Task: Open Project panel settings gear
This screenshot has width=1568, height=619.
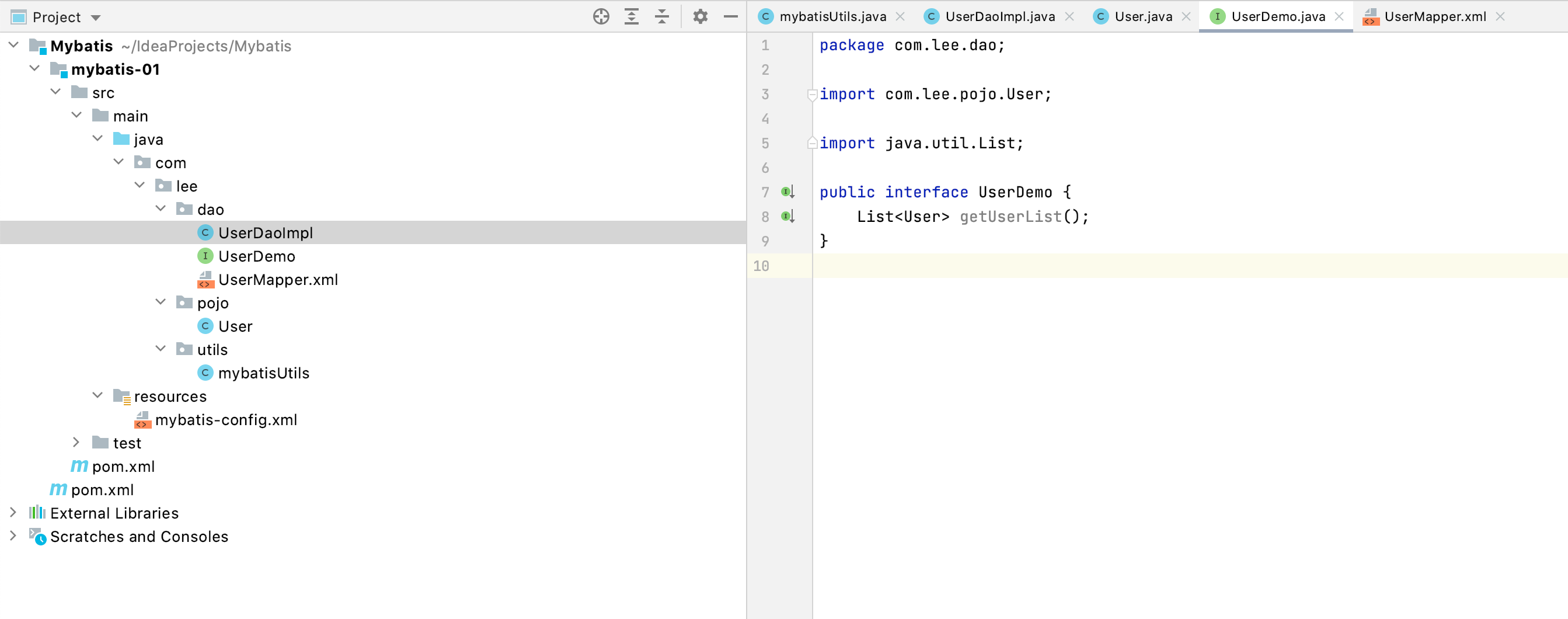Action: coord(700,16)
